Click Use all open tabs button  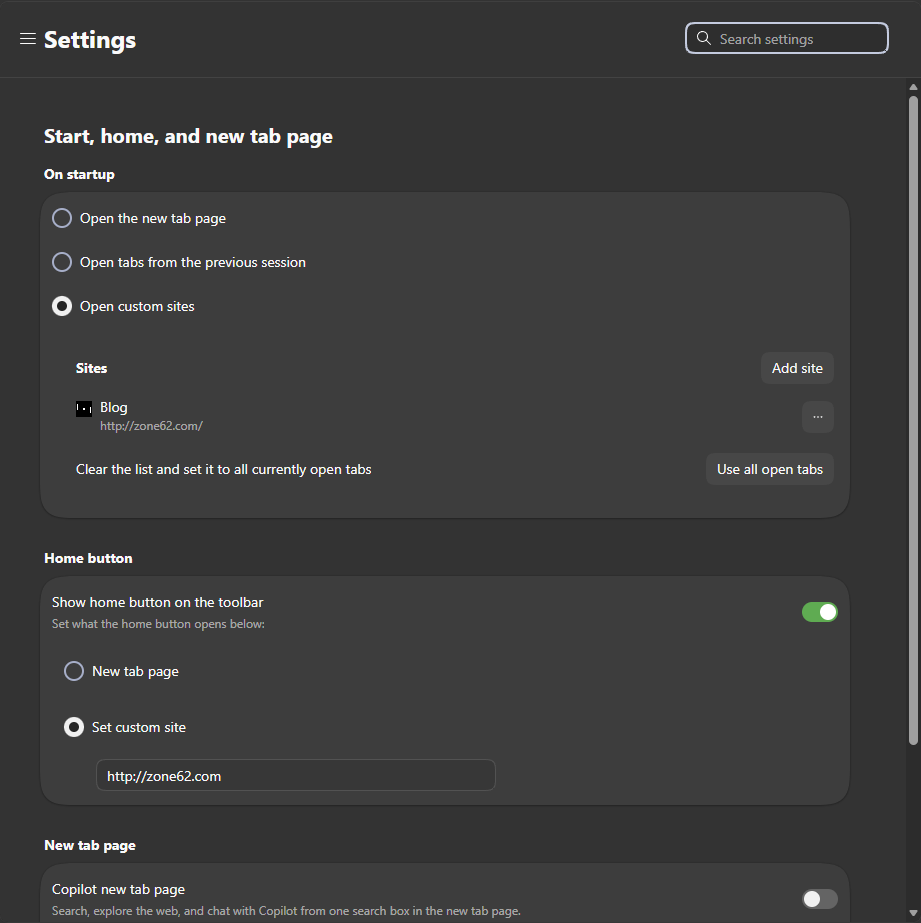coord(769,469)
